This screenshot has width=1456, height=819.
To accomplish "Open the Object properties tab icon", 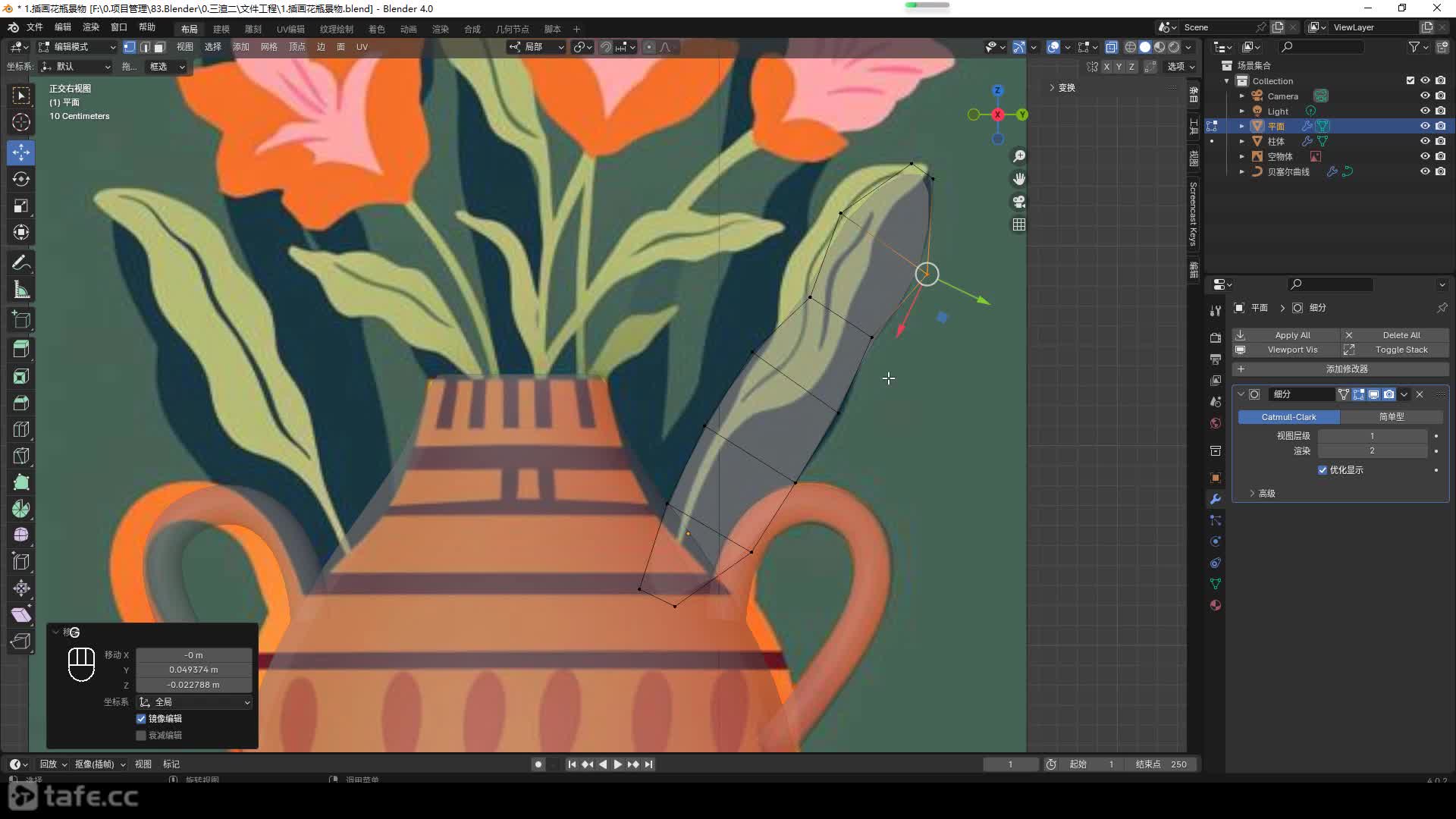I will pyautogui.click(x=1216, y=478).
